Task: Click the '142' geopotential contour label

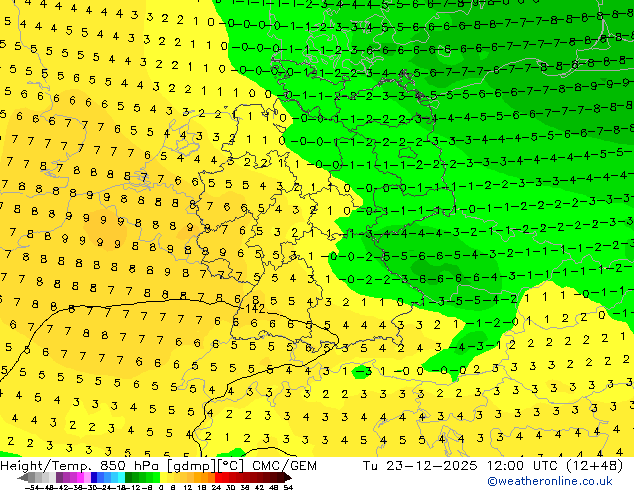Action: (255, 309)
